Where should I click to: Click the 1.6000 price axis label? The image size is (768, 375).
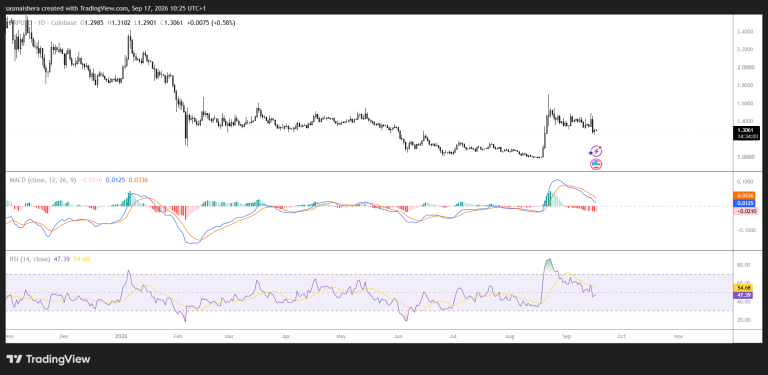(744, 103)
